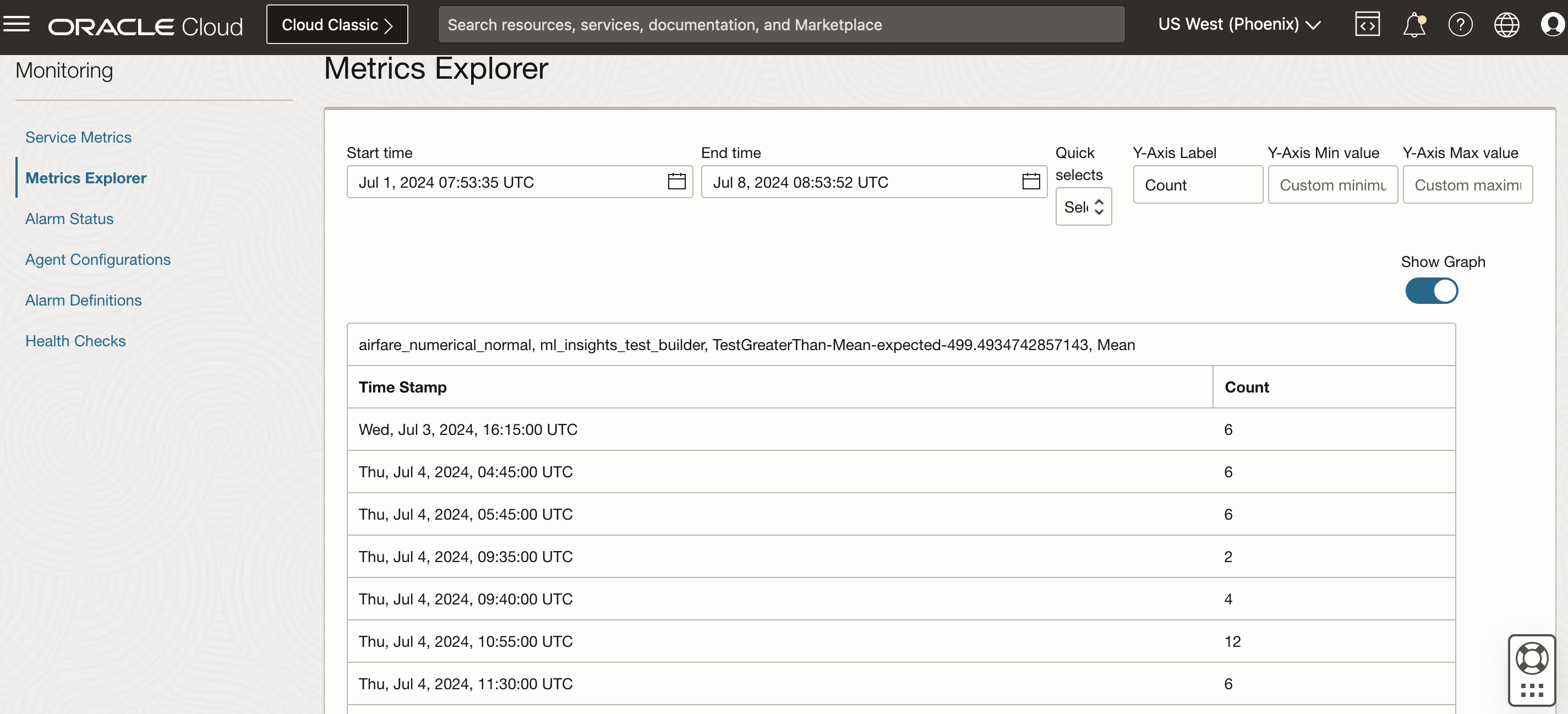Click the life-preserver support icon

click(1532, 657)
